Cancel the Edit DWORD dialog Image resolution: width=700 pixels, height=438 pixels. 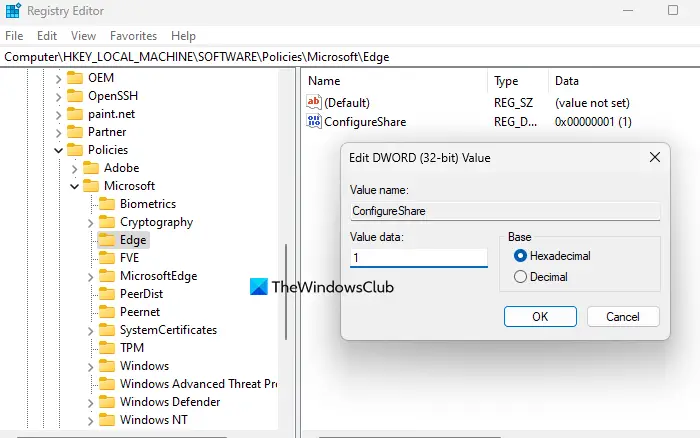point(623,317)
